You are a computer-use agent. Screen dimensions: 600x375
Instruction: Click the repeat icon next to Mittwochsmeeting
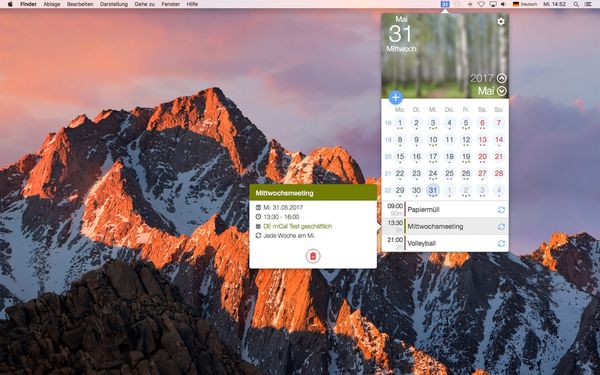pyautogui.click(x=501, y=227)
